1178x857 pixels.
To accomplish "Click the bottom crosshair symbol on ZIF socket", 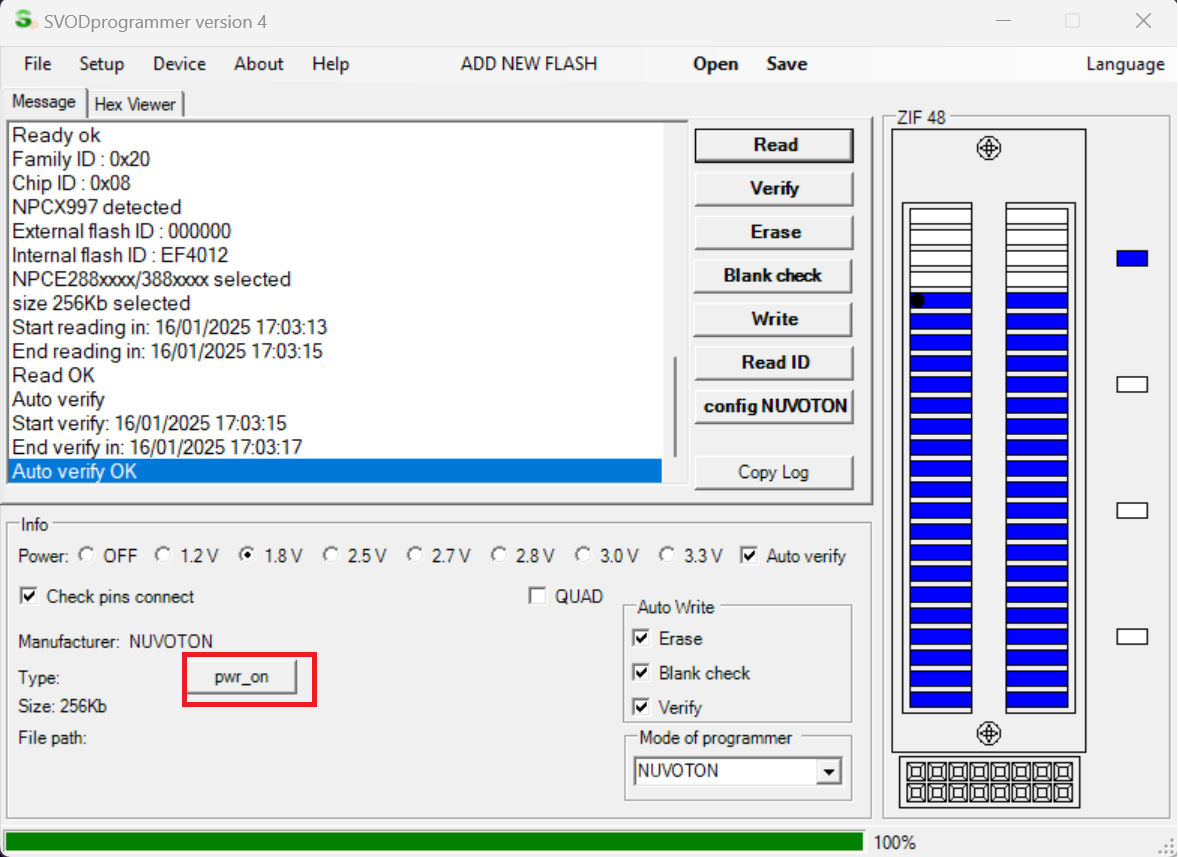I will tap(988, 733).
